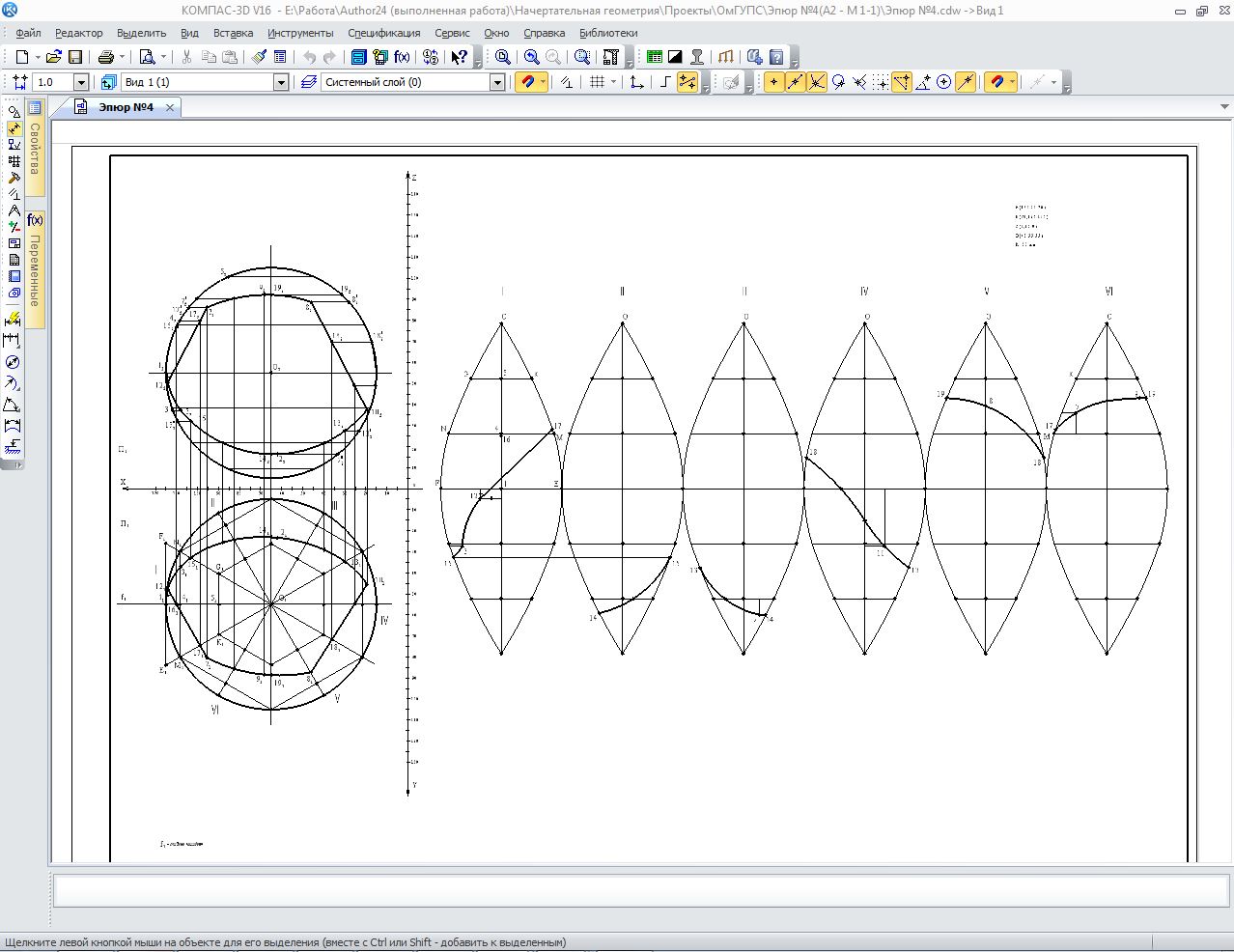
Task: Toggle the orthogonal drawing mode button
Action: pyautogui.click(x=665, y=83)
